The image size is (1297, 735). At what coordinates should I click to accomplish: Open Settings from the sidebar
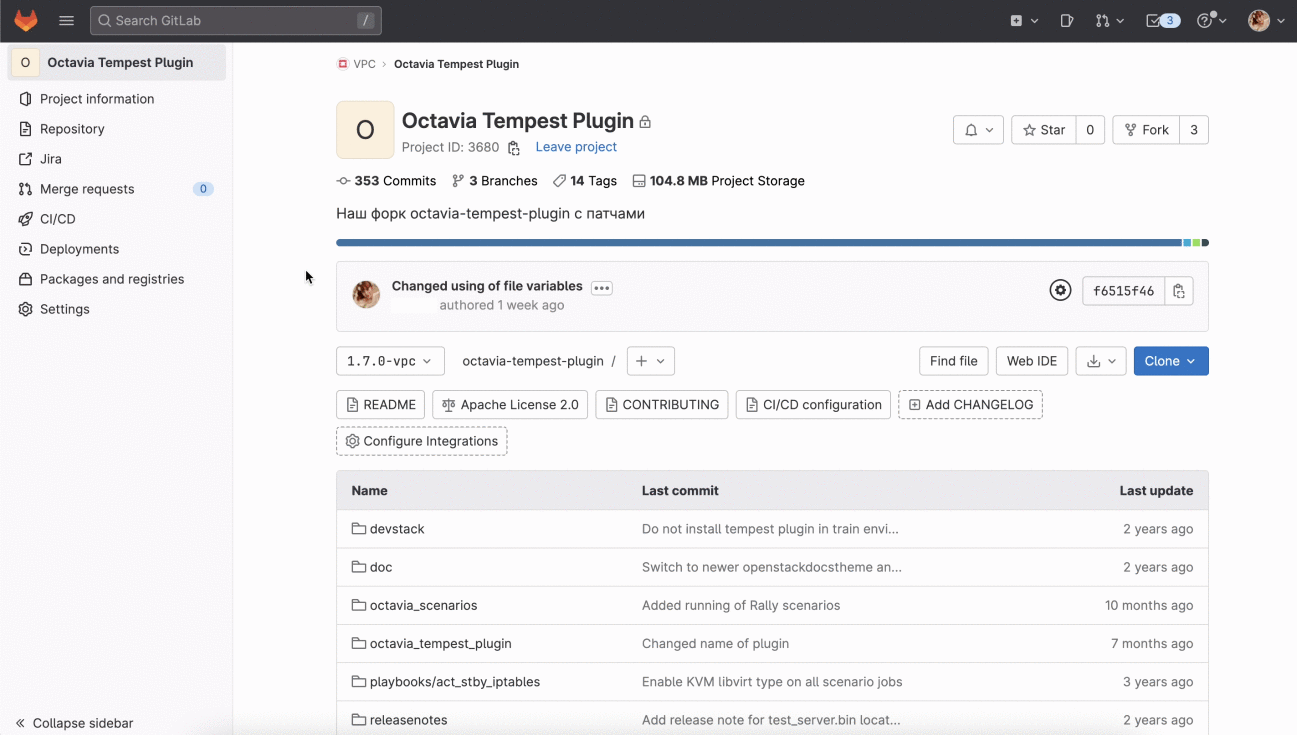click(x=64, y=309)
